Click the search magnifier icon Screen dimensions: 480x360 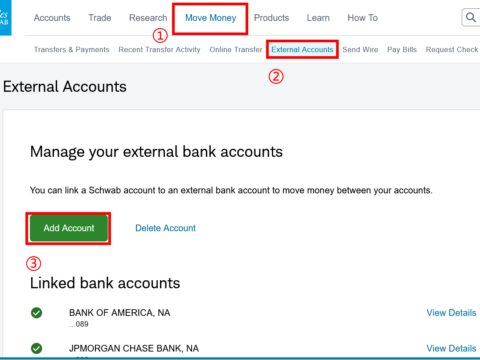coord(471,17)
